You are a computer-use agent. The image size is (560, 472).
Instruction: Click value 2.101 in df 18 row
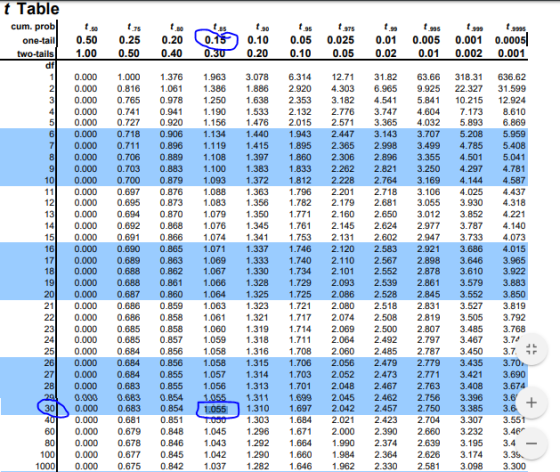tap(342, 271)
